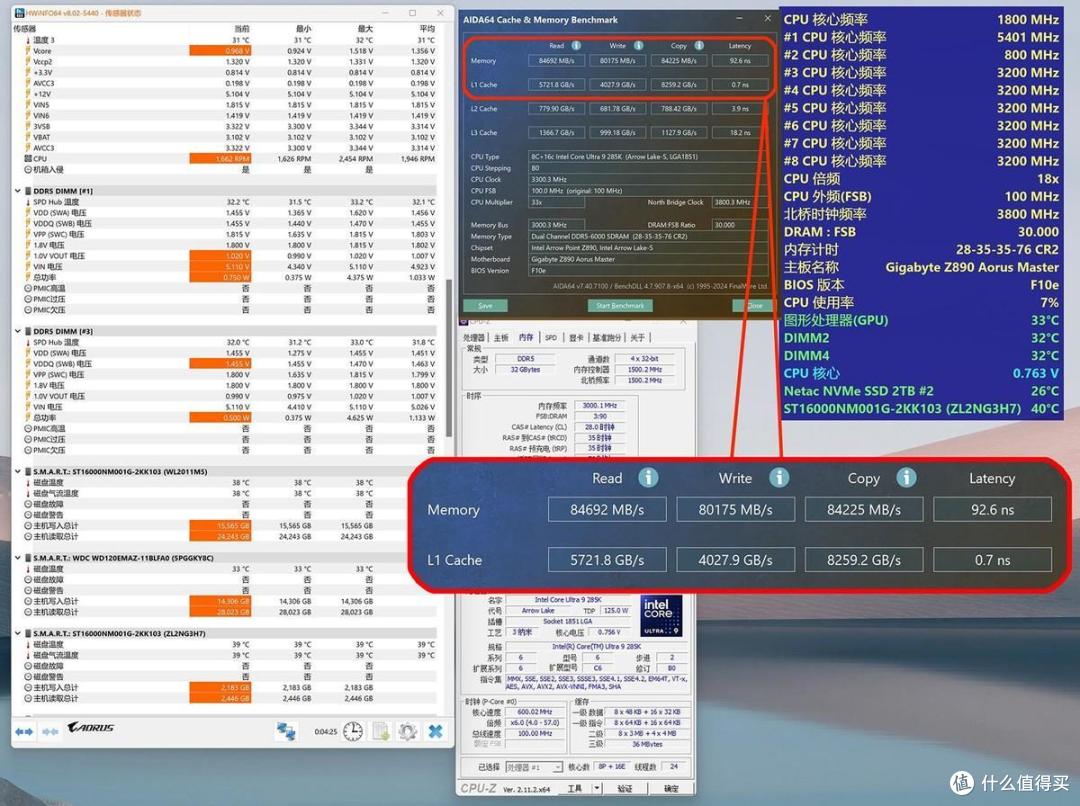Collapse S.M.A.R.T. ST16000NM001G (ZL2NG3H7) group
Viewport: 1080px width, 806px height.
click(x=18, y=634)
